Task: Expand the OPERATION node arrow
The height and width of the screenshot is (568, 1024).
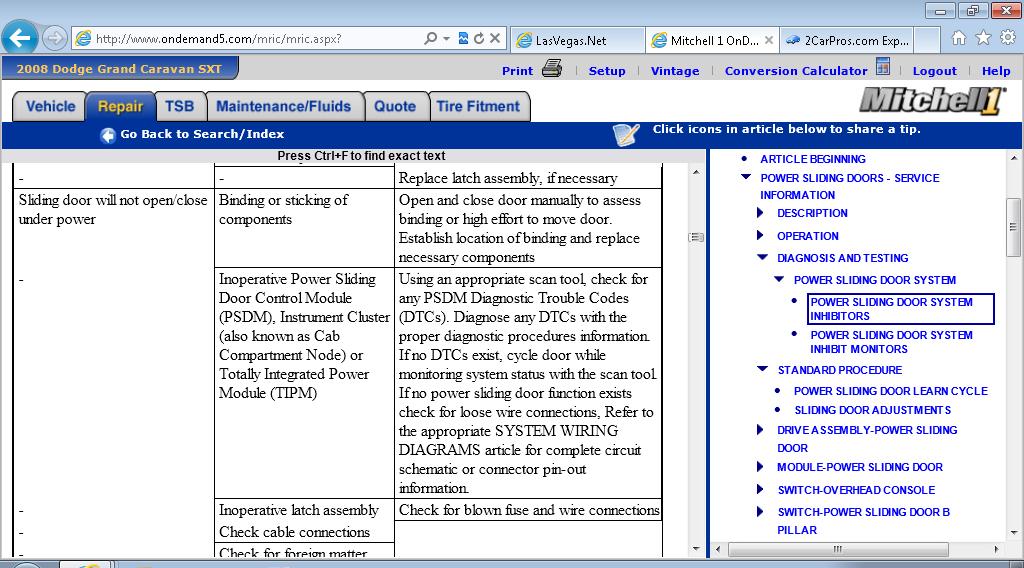Action: pos(760,235)
